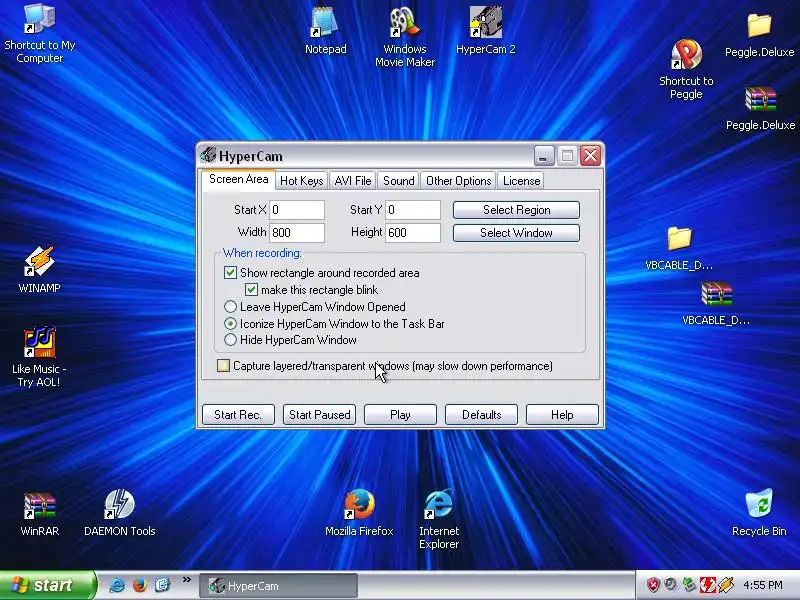Screen dimensions: 800x600
Task: Click the Play button
Action: (400, 414)
